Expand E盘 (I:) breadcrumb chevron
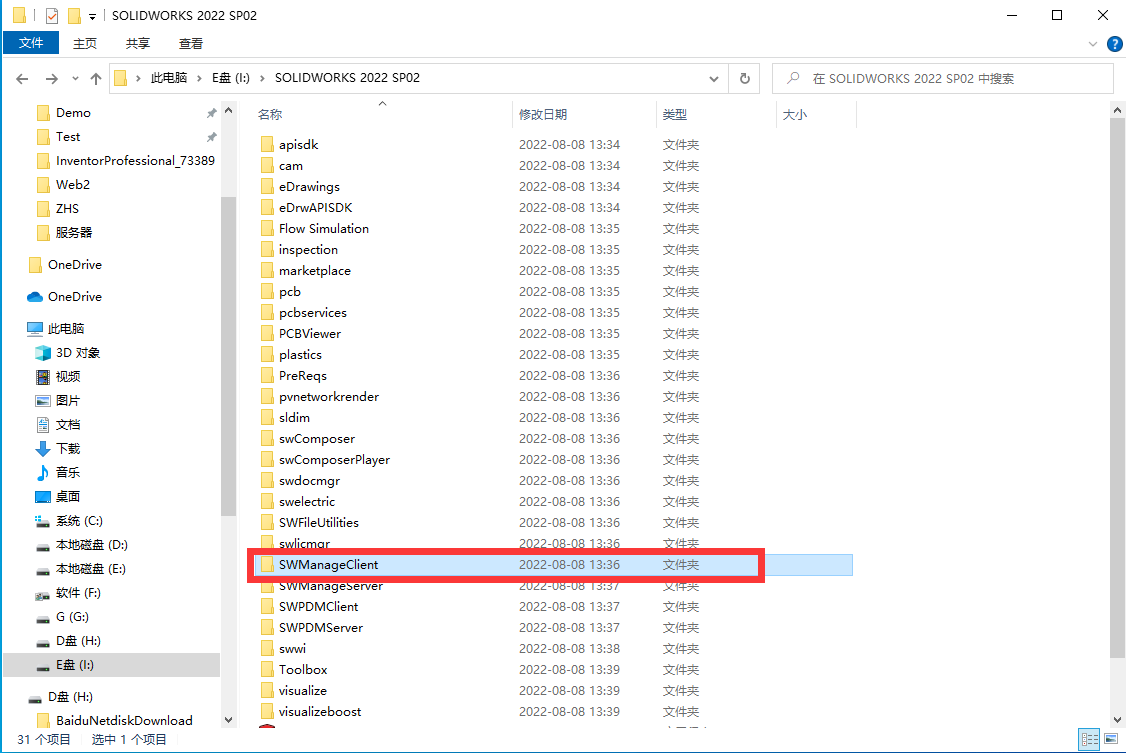 pos(262,78)
